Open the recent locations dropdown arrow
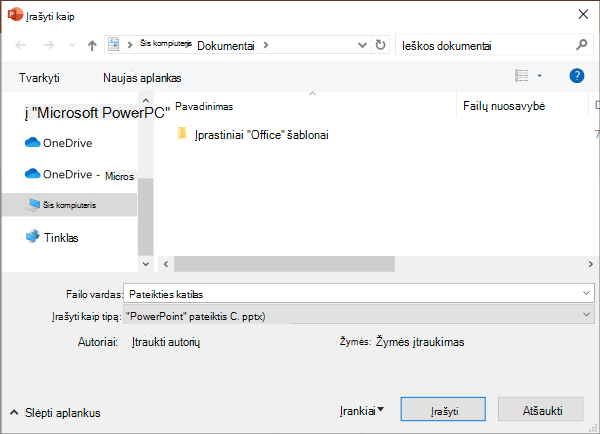This screenshot has width=600, height=434. point(72,45)
